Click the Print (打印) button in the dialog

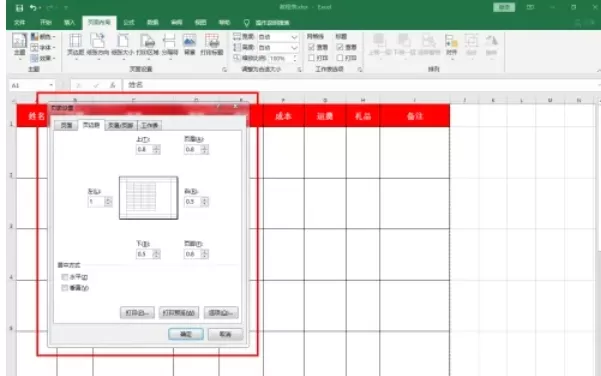[137, 313]
